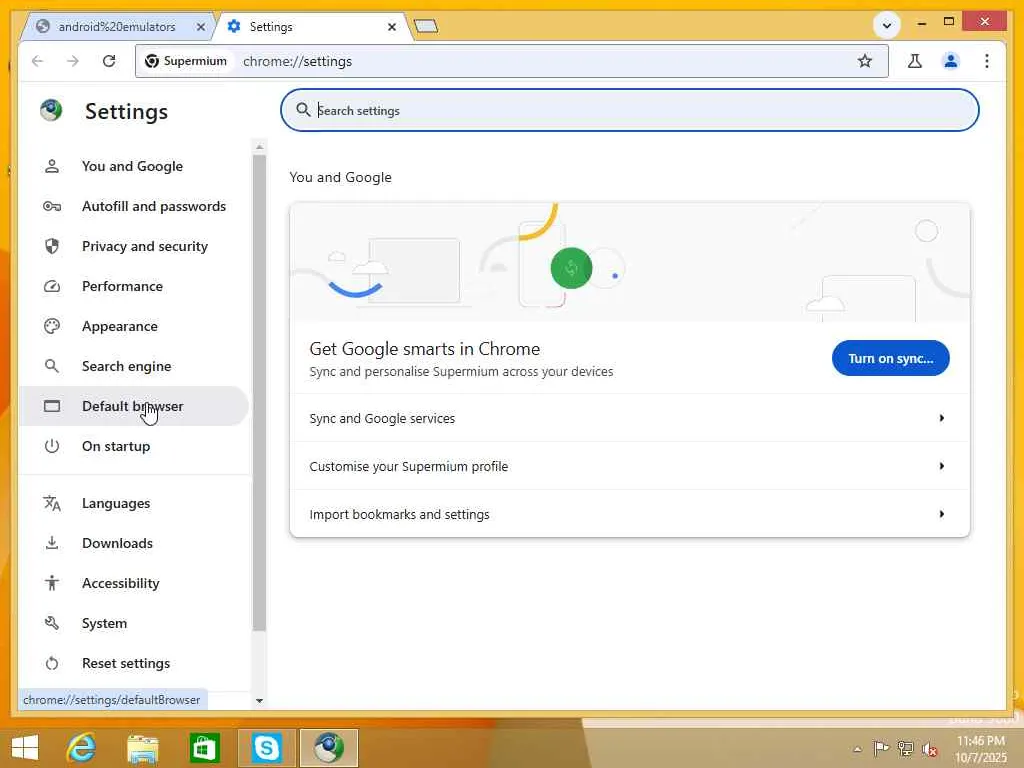Click the Supermium taskbar icon

[328, 748]
